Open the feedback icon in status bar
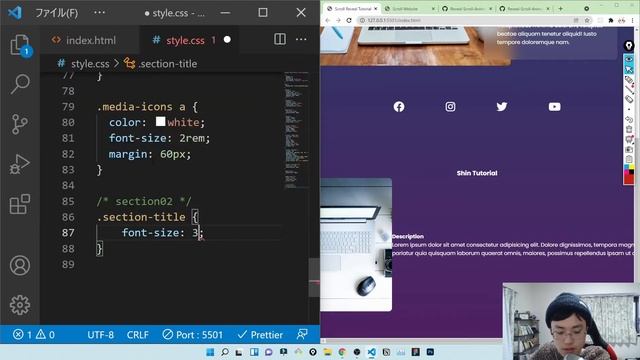Image resolution: width=640 pixels, height=360 pixels. point(302,335)
